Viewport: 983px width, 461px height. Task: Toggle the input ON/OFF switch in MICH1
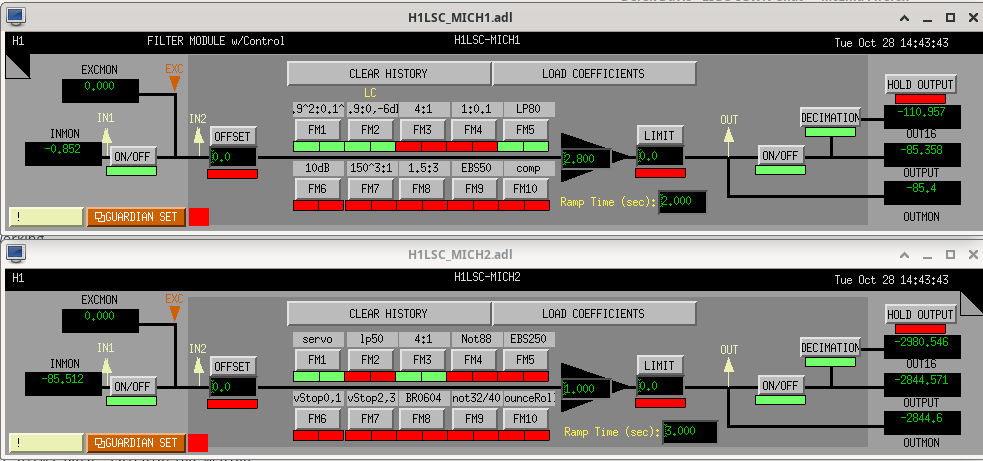(x=131, y=157)
